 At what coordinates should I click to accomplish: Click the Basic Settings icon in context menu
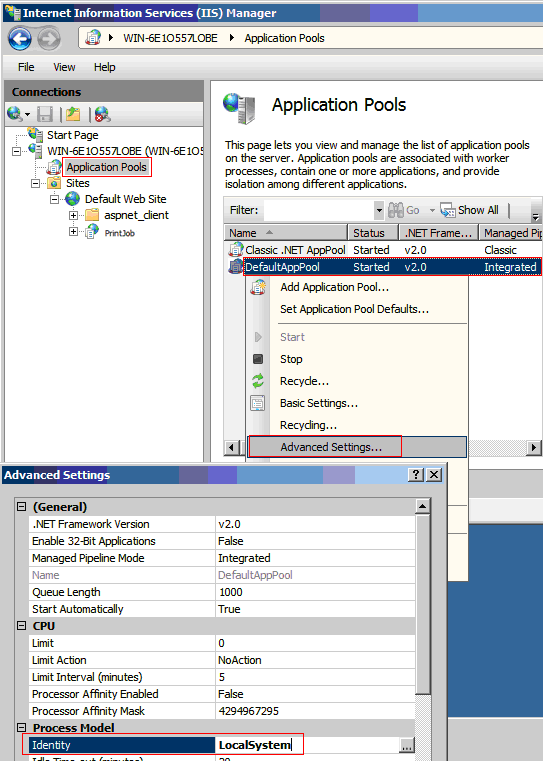(258, 403)
